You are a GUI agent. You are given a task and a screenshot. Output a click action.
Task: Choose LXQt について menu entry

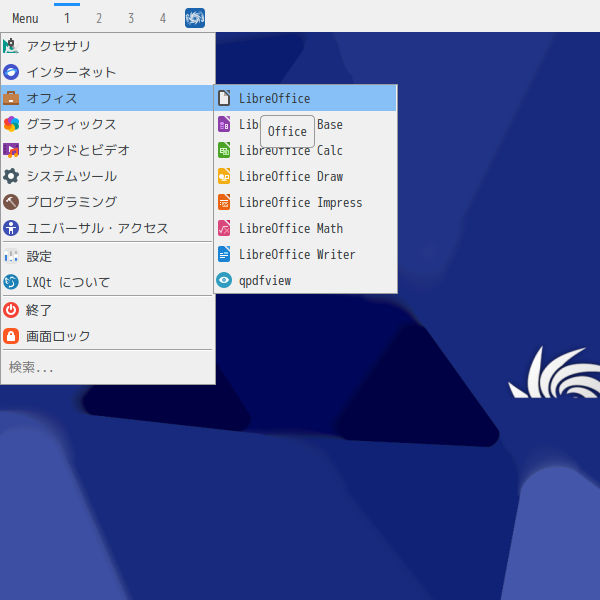click(107, 282)
